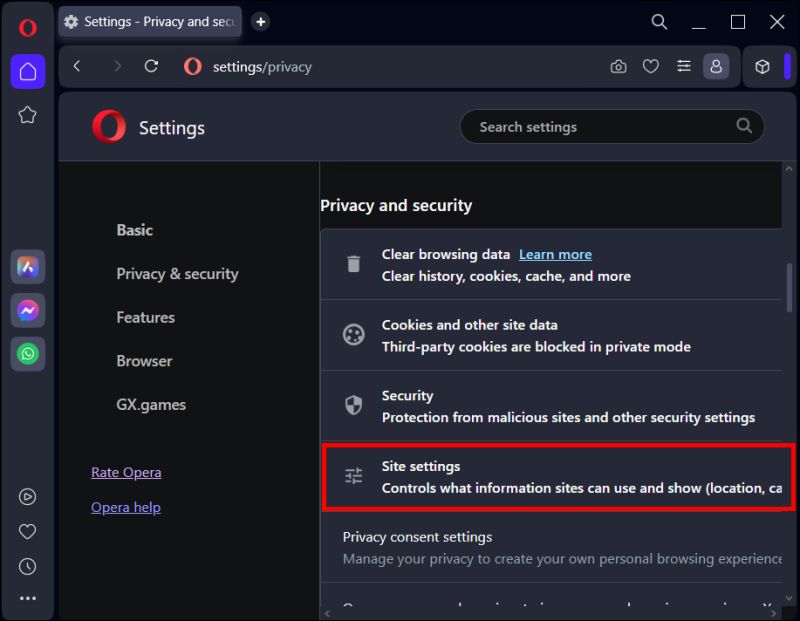Open WhatsApp in the sidebar
Screen dimensions: 800x621
coord(28,353)
